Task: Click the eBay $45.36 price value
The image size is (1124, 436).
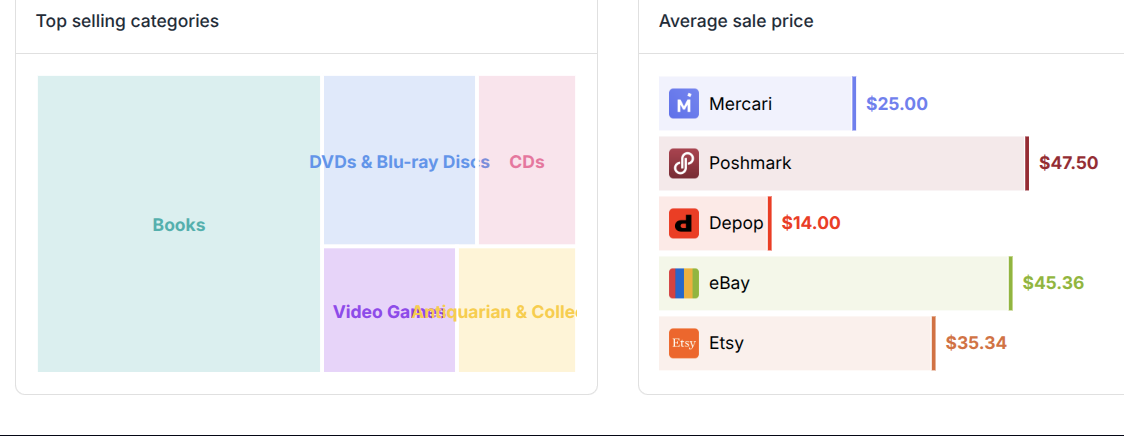Action: point(1053,283)
